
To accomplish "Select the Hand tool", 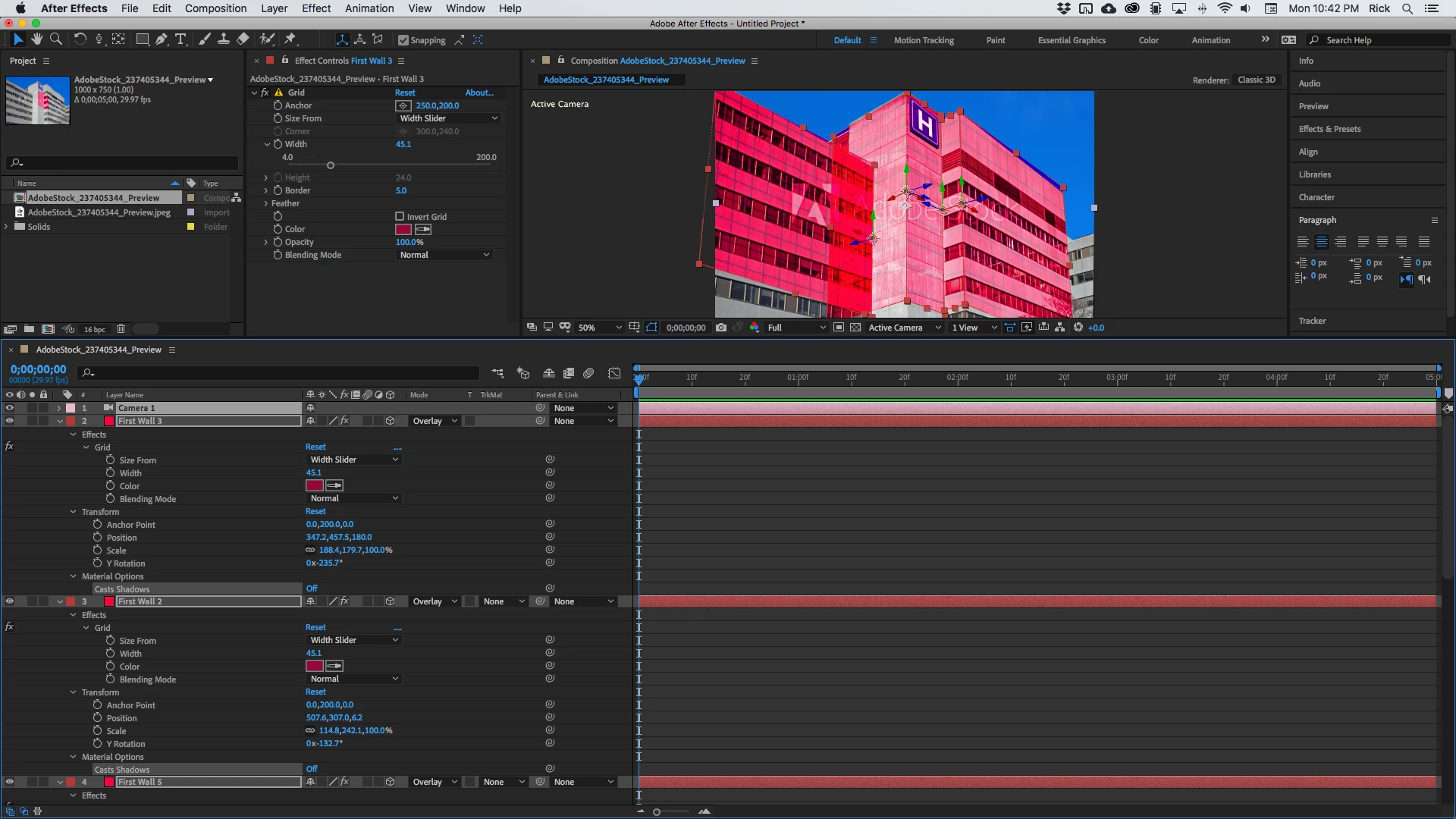I will coord(36,39).
